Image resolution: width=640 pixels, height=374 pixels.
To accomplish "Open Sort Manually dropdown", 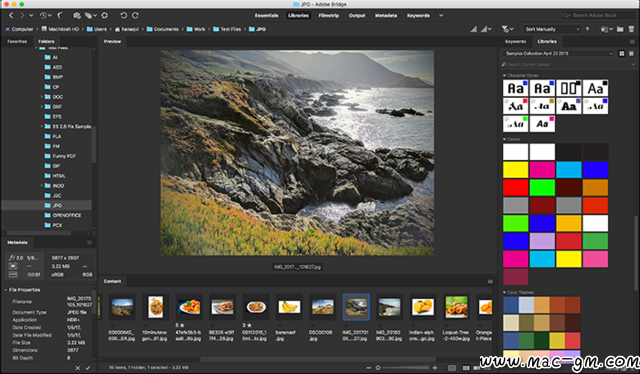I will [552, 29].
